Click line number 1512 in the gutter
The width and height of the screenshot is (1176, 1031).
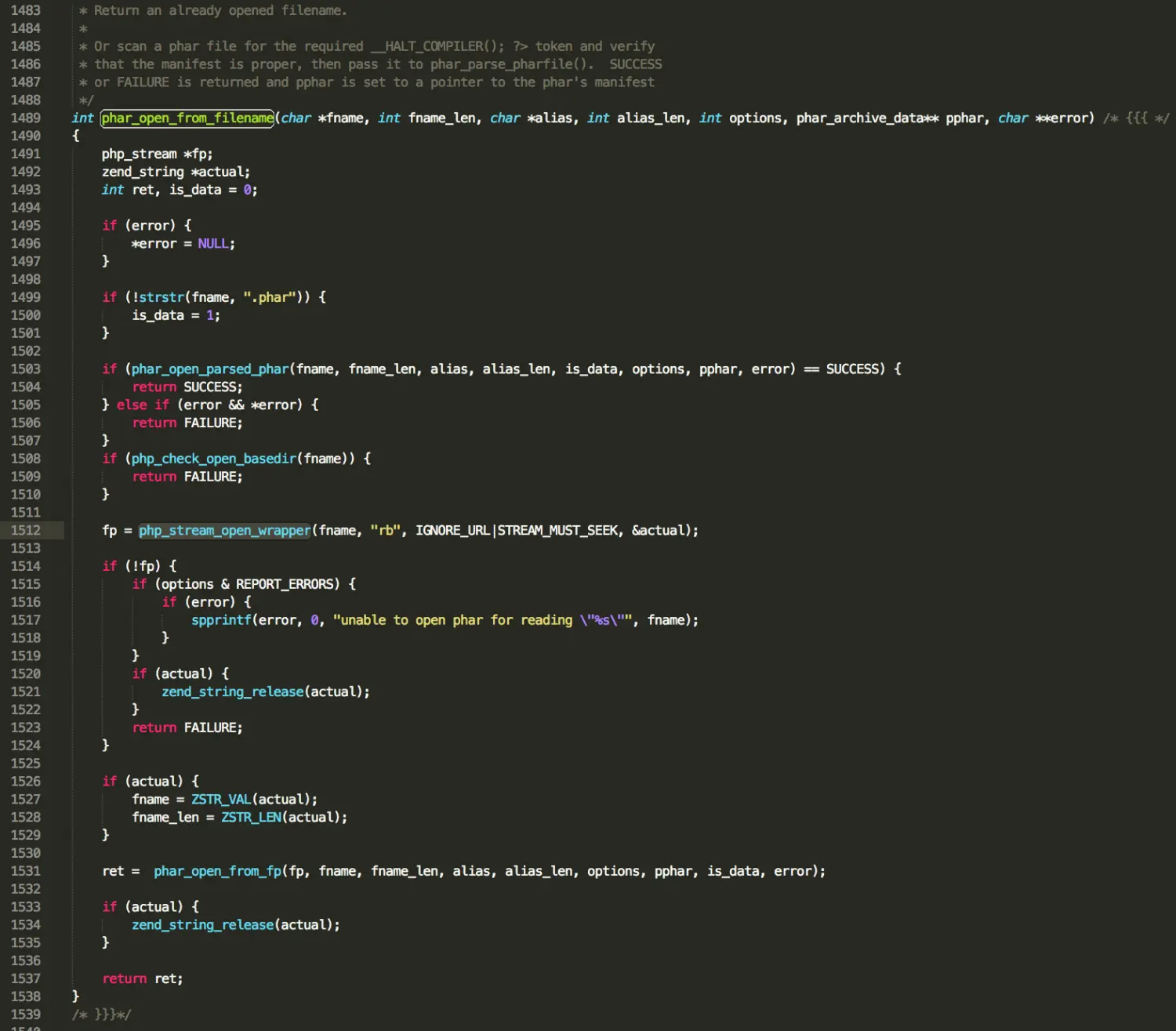(25, 531)
